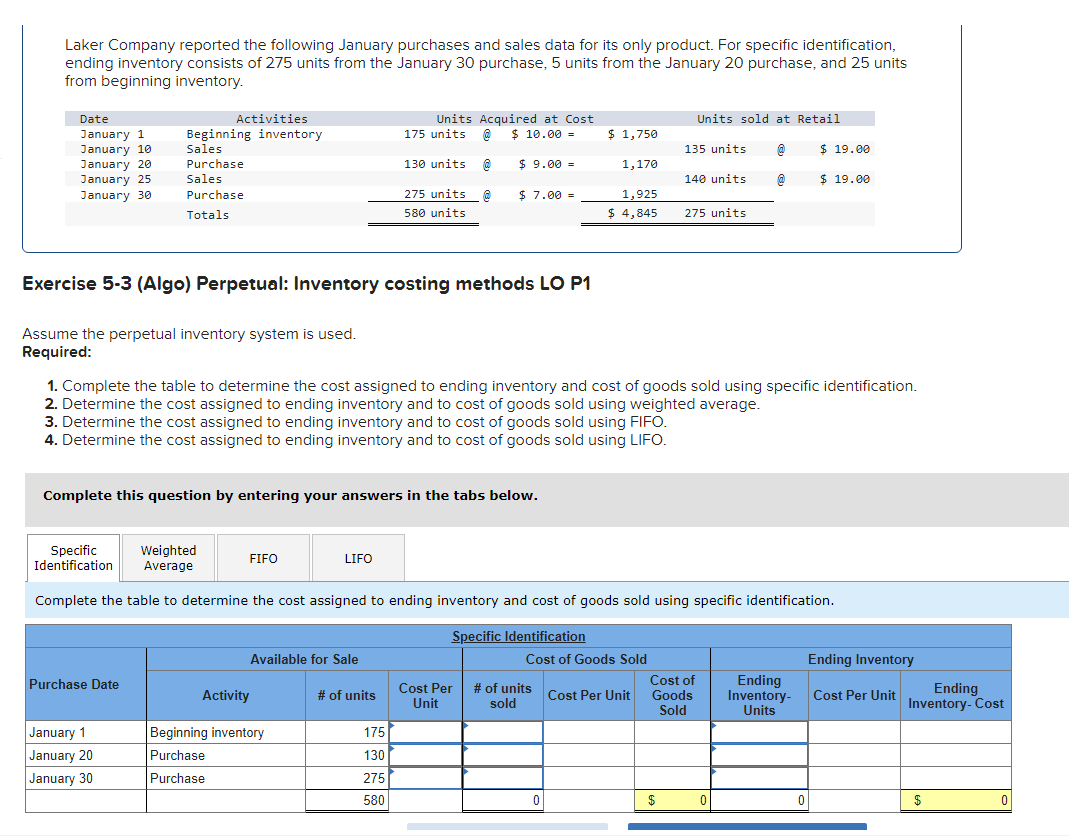Open the FIFO tab

(262, 557)
